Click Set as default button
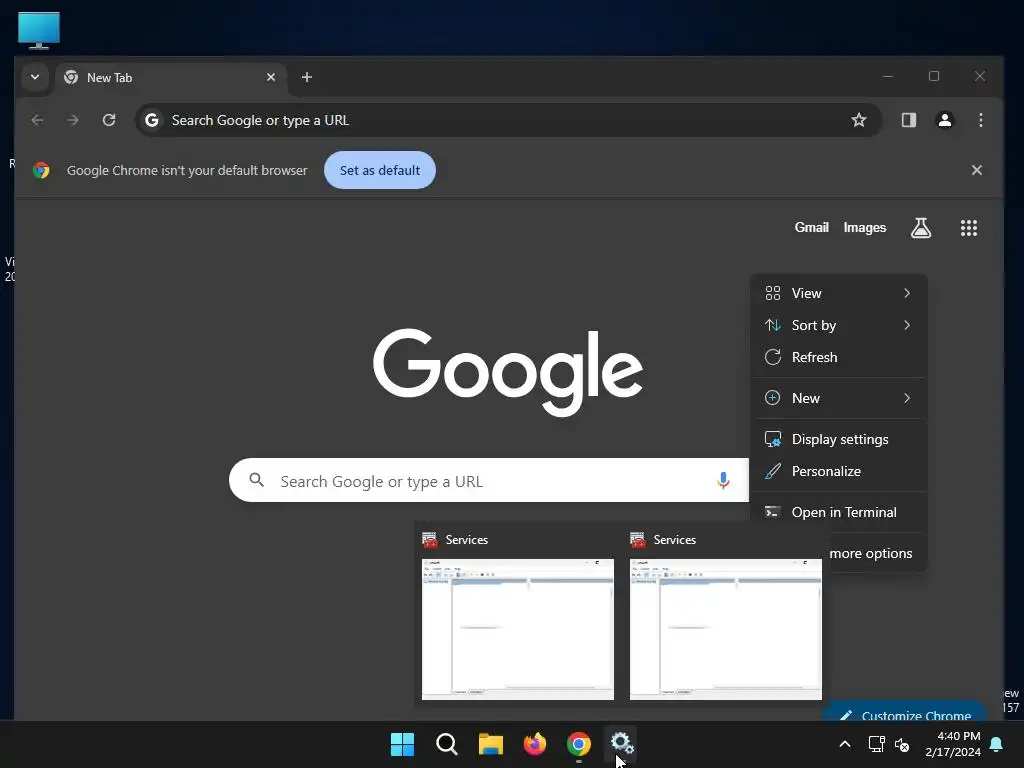Image resolution: width=1024 pixels, height=768 pixels. click(x=379, y=170)
